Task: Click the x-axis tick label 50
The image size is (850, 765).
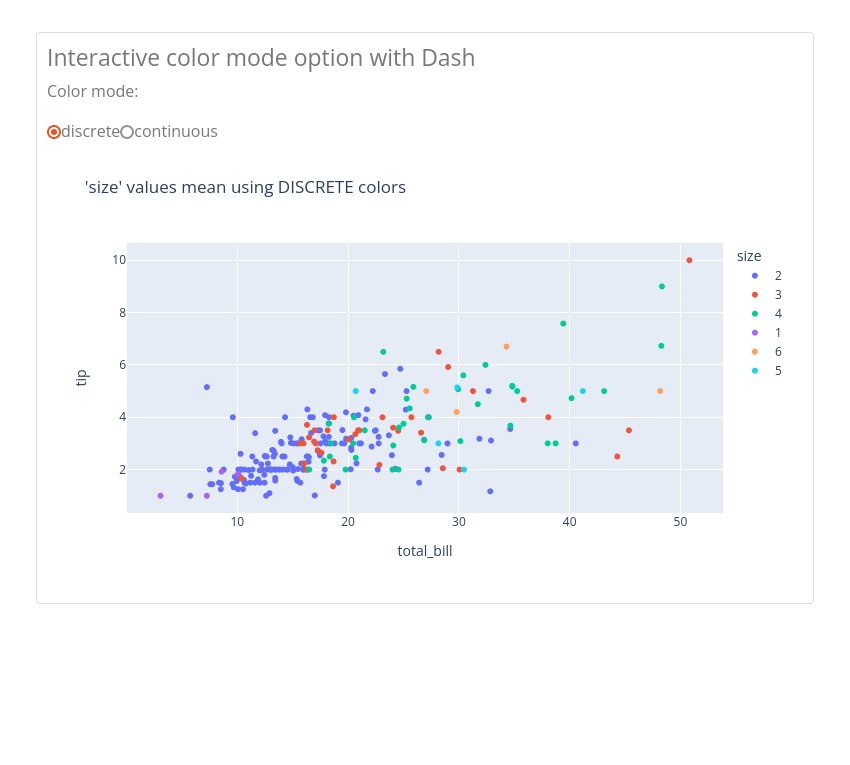Action: tap(680, 522)
